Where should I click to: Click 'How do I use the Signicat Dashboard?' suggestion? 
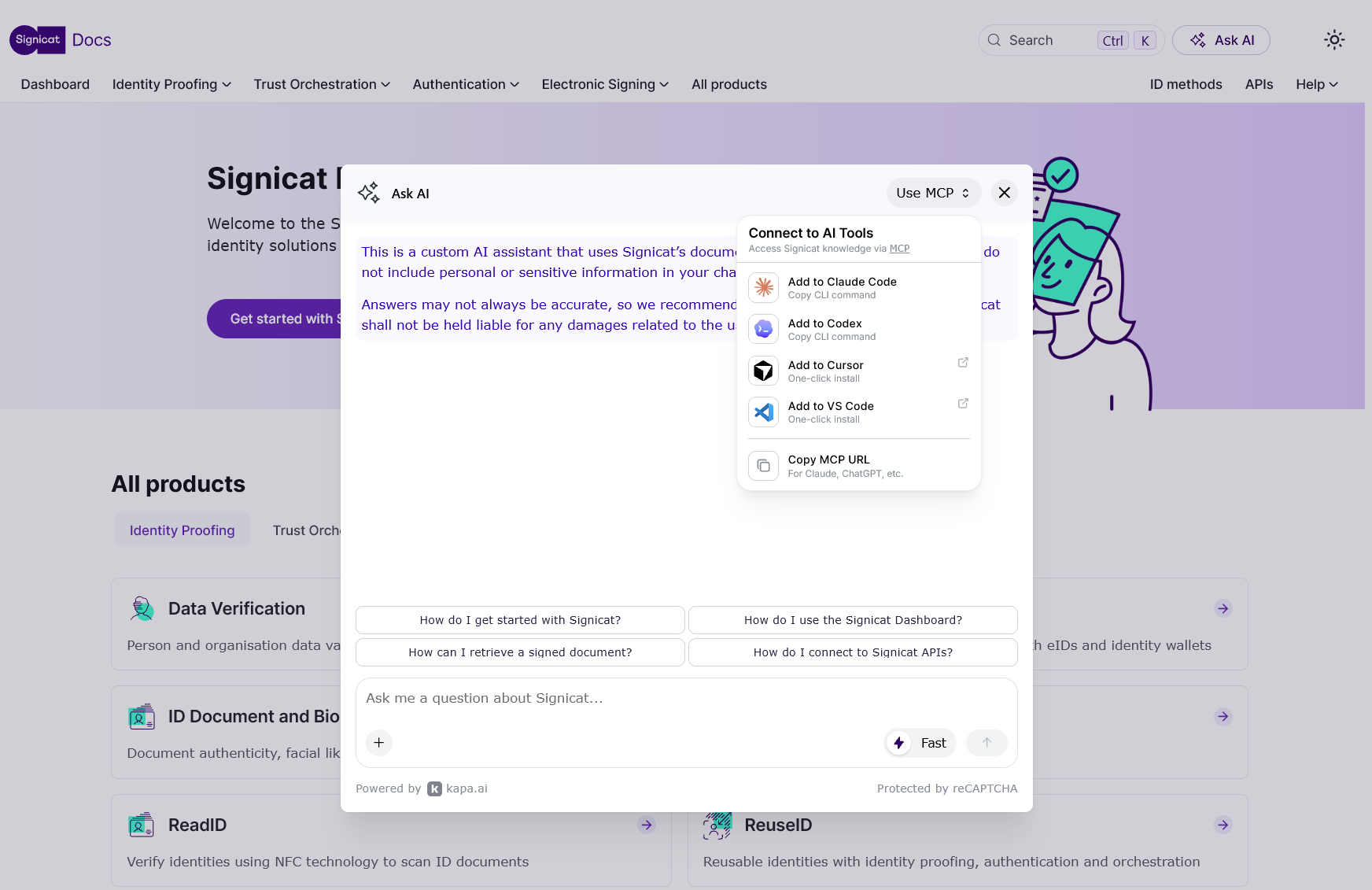click(x=853, y=620)
